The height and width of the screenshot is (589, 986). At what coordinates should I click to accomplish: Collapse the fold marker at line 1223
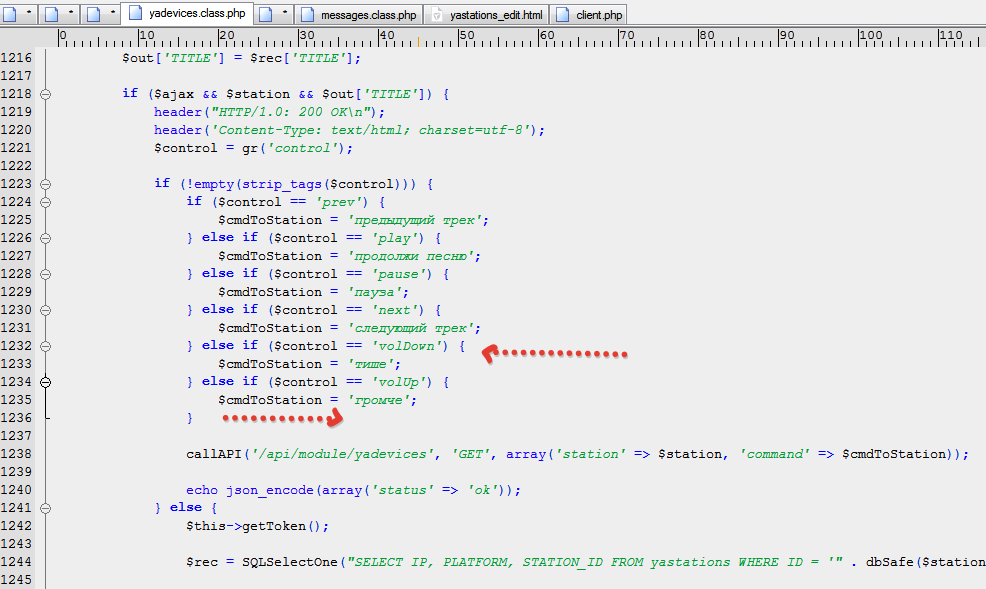pyautogui.click(x=45, y=184)
